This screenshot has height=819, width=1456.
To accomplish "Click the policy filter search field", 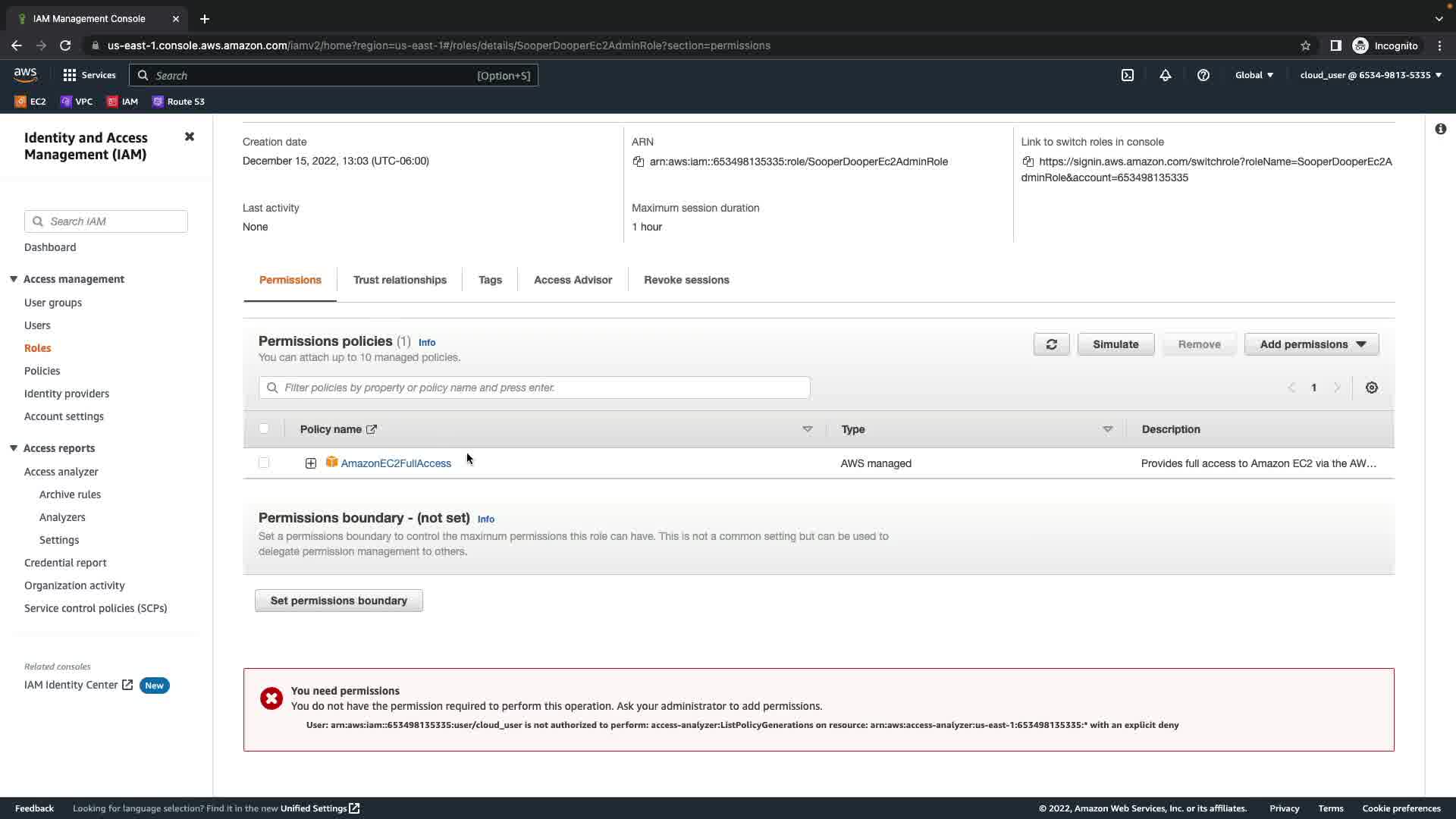I will coord(534,388).
